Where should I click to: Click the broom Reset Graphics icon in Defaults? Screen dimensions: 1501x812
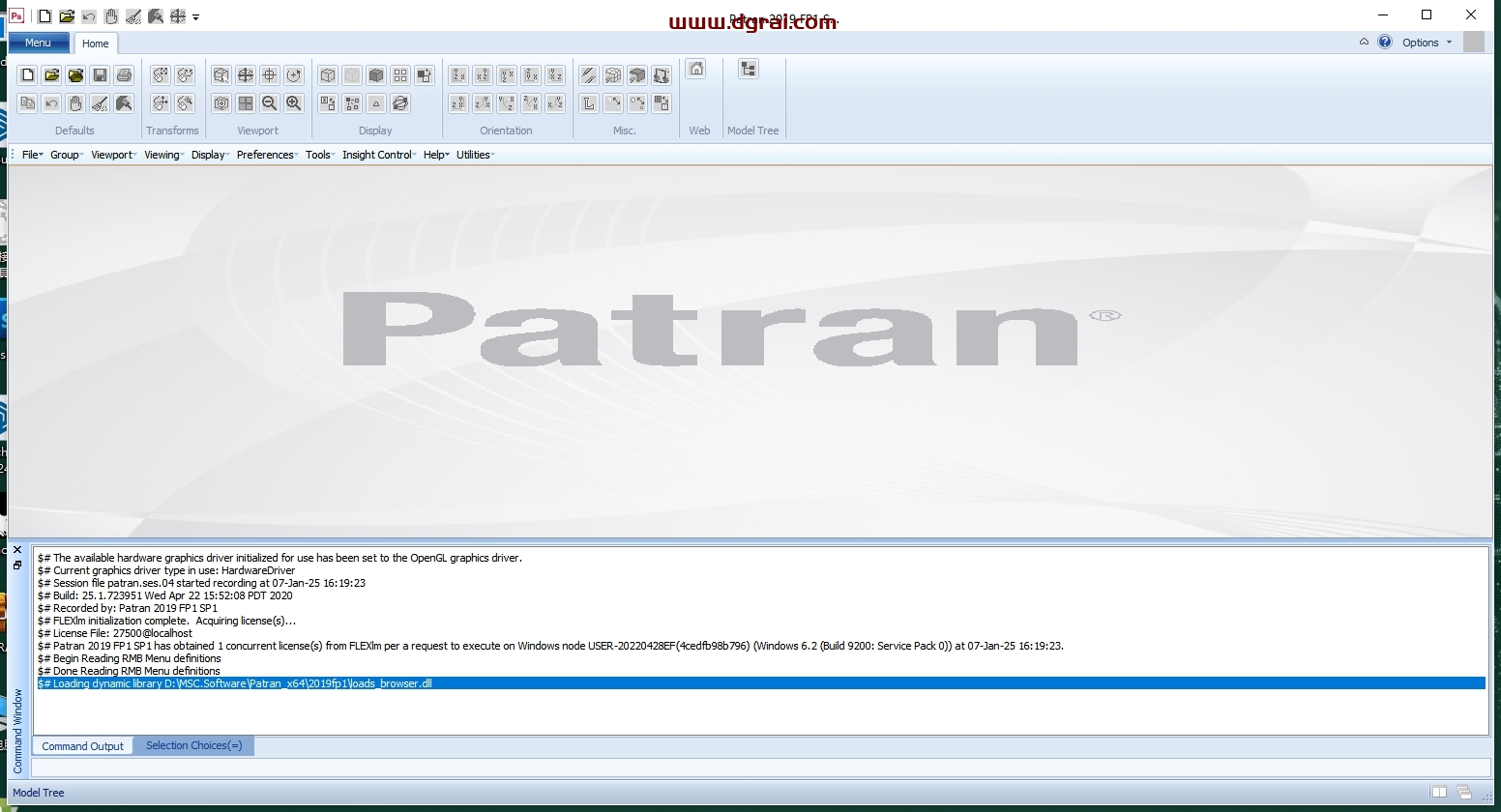[x=100, y=103]
